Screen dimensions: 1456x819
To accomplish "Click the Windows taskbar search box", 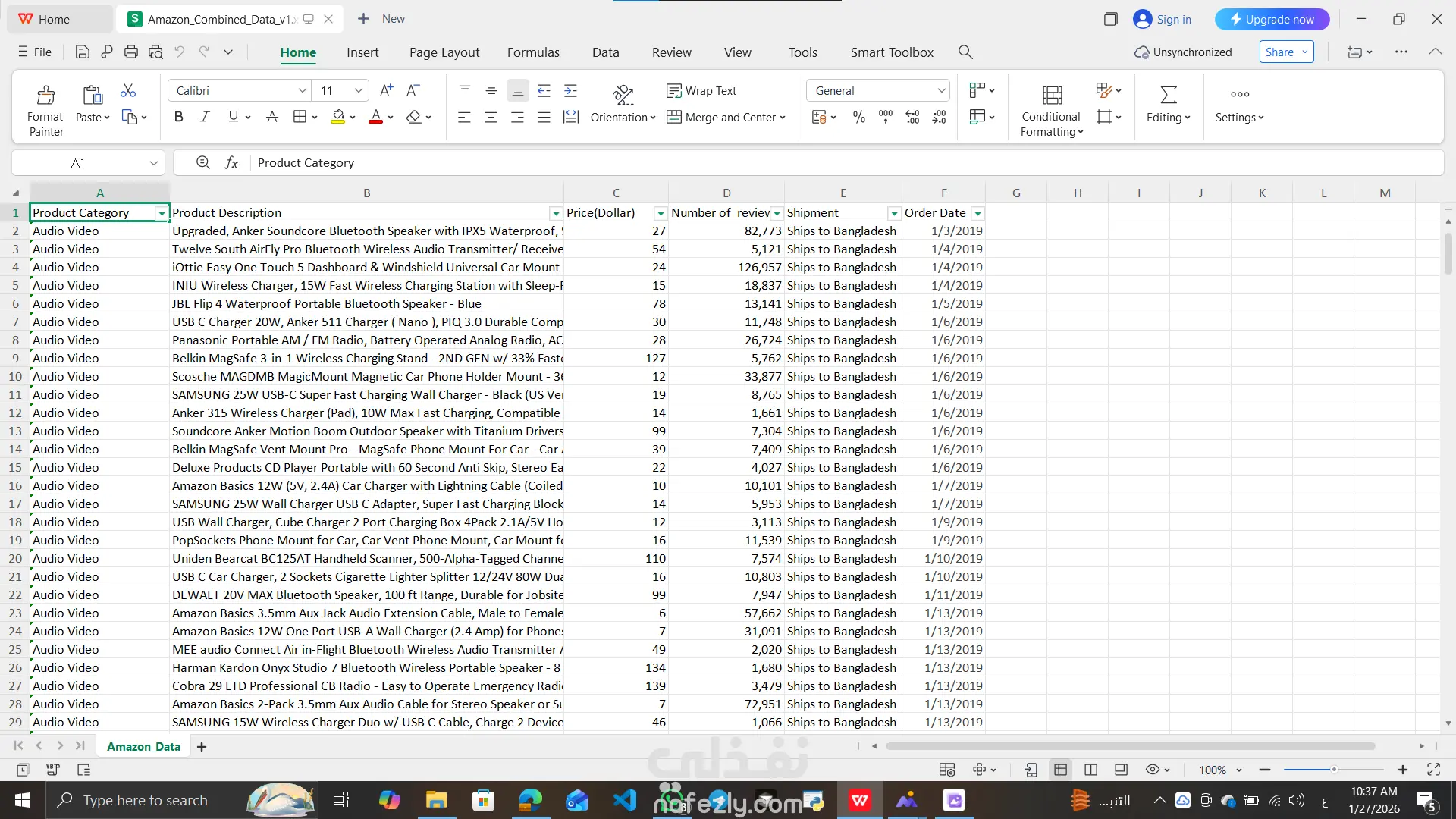I will (146, 800).
